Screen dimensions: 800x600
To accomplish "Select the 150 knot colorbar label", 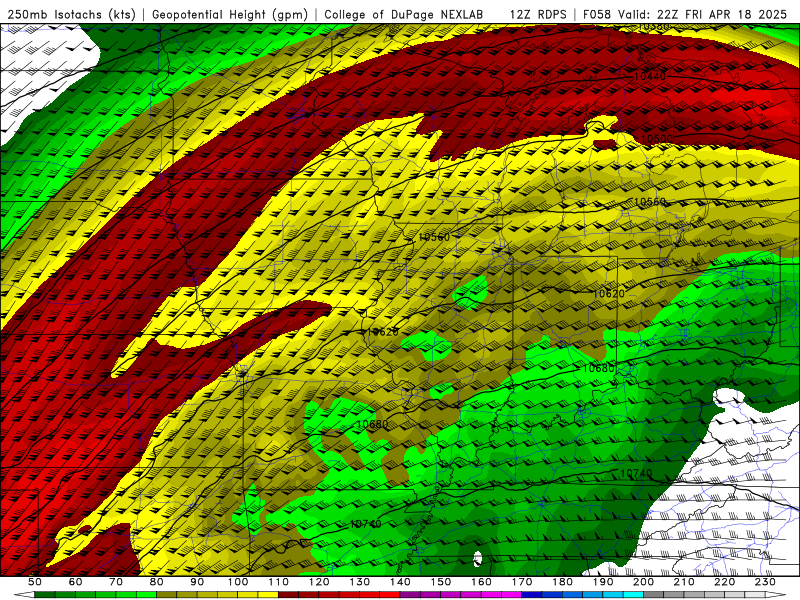I will click(441, 582).
